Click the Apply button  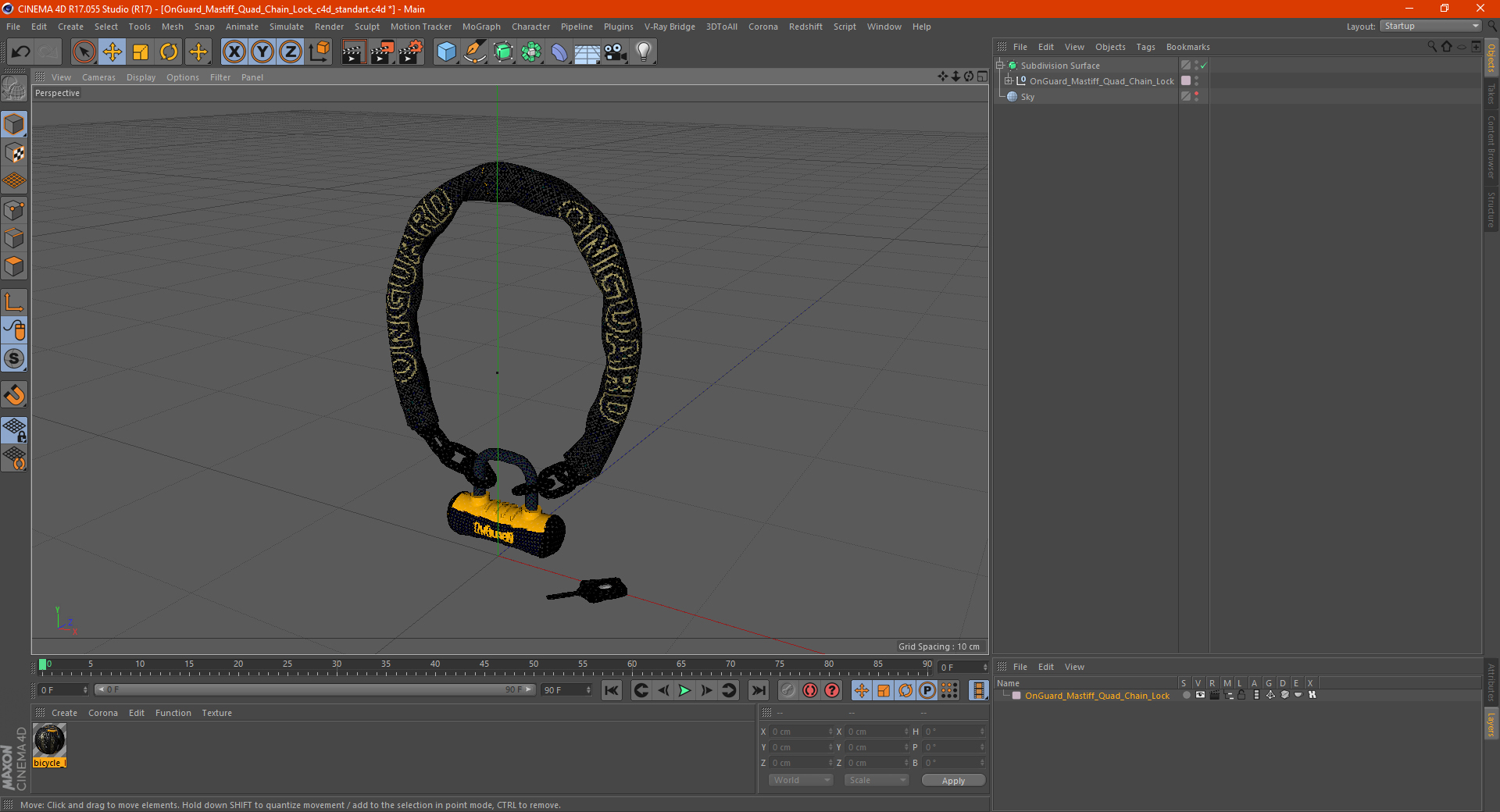pyautogui.click(x=953, y=781)
